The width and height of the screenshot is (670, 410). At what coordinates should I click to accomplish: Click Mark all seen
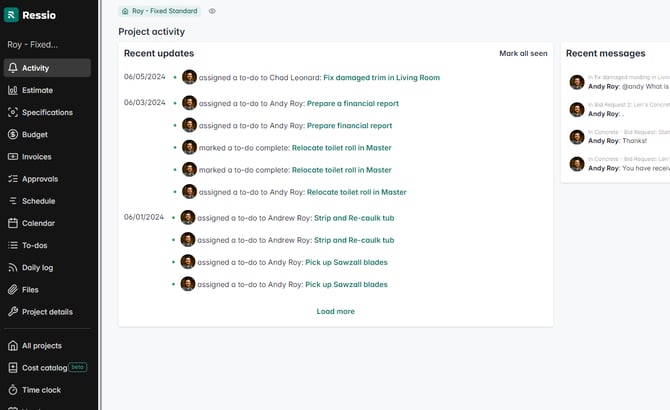coord(523,53)
